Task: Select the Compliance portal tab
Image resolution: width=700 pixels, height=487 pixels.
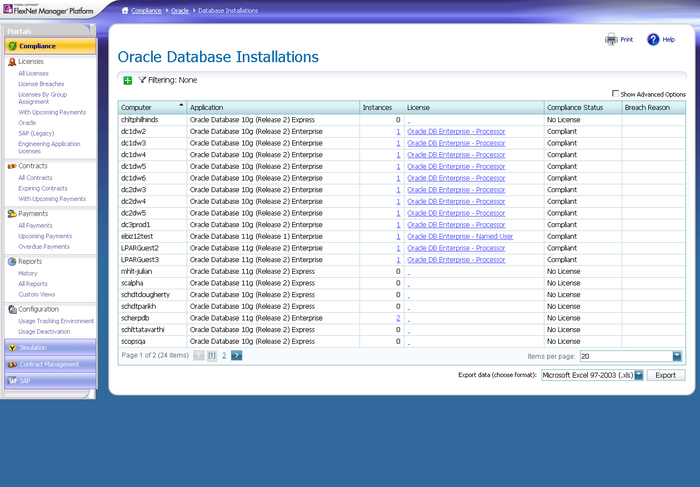Action: (48, 46)
